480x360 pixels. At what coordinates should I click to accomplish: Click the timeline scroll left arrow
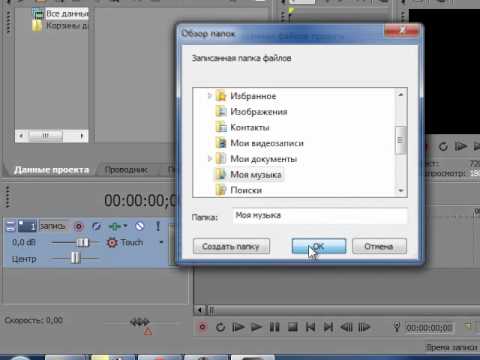click(200, 310)
